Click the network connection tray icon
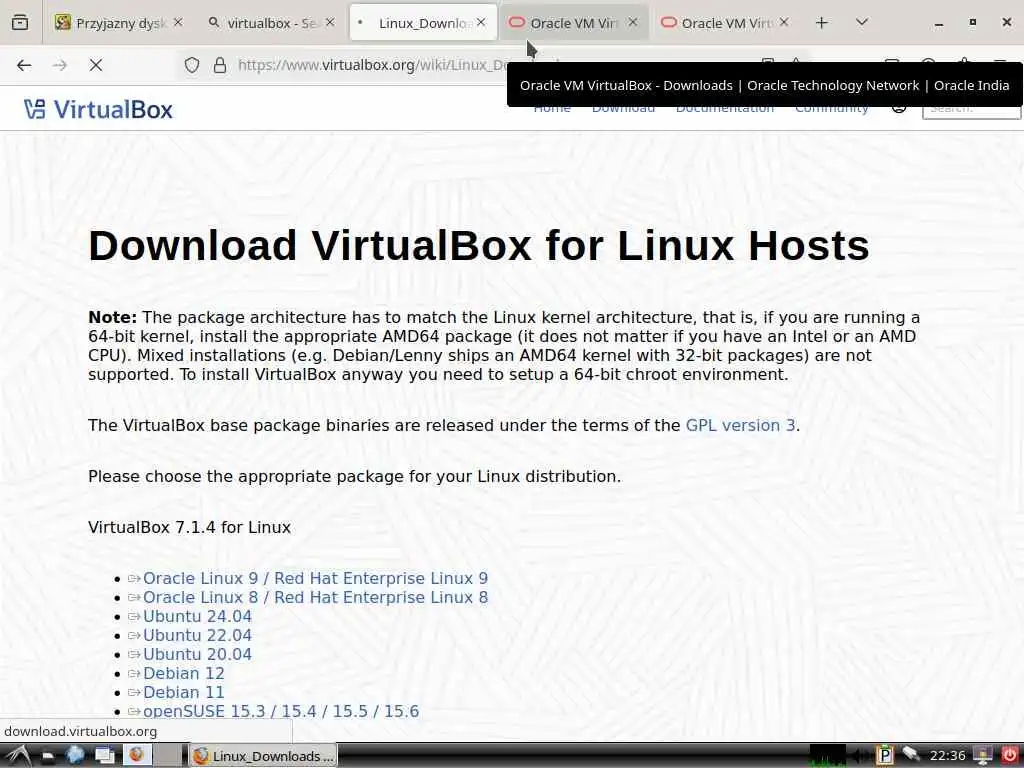Viewport: 1024px width, 768px height. coord(911,754)
